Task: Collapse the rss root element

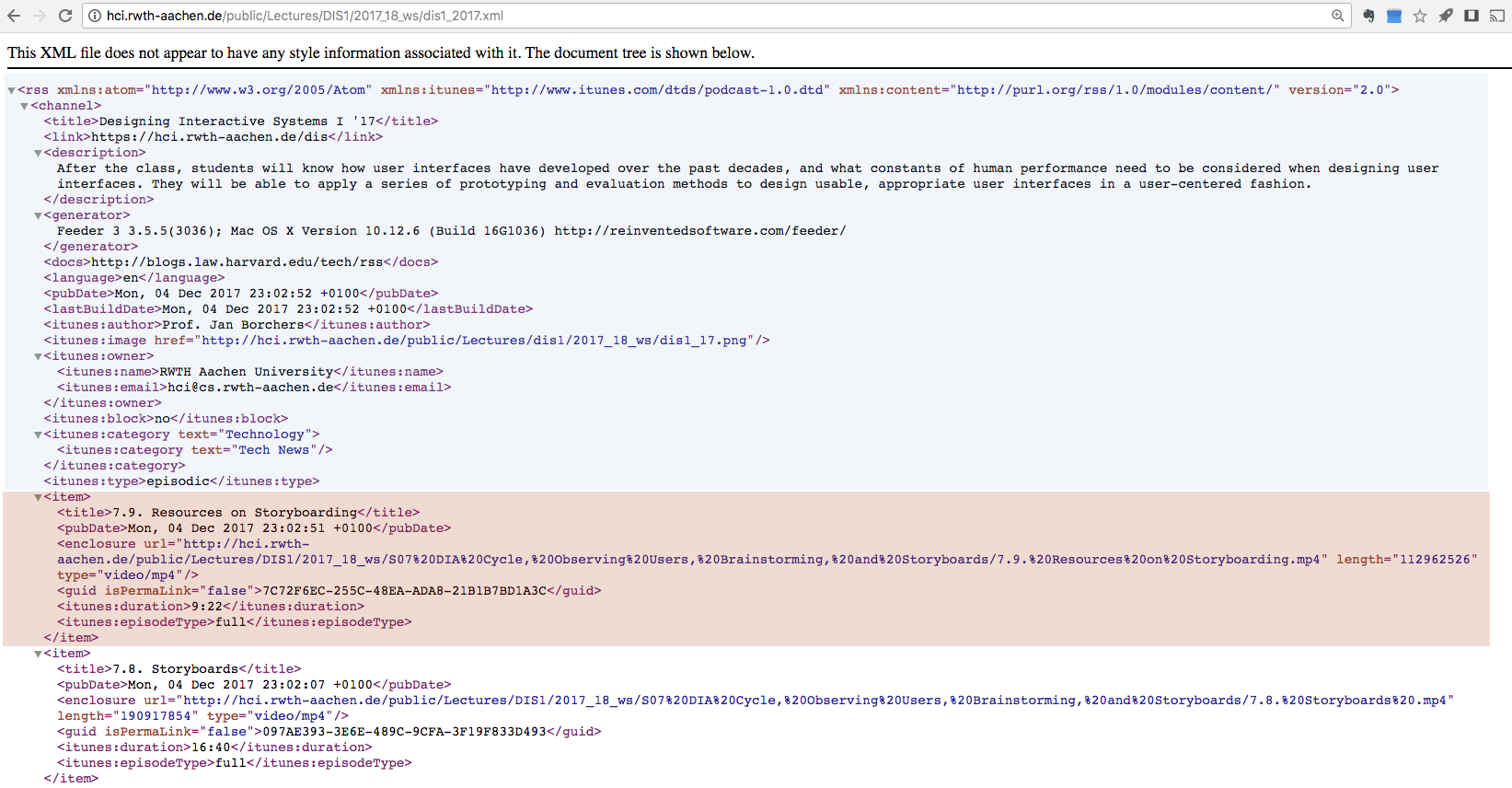Action: point(11,90)
